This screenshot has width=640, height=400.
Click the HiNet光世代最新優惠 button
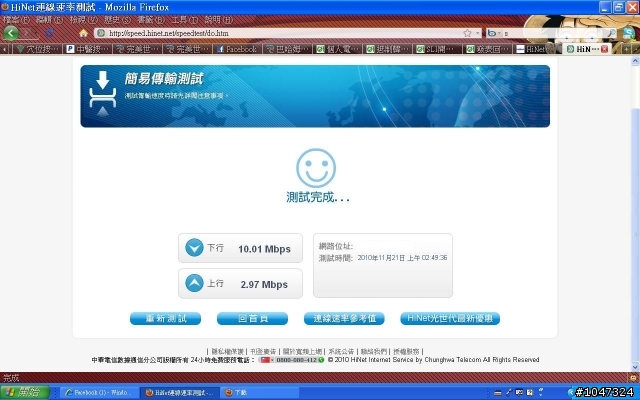450,318
